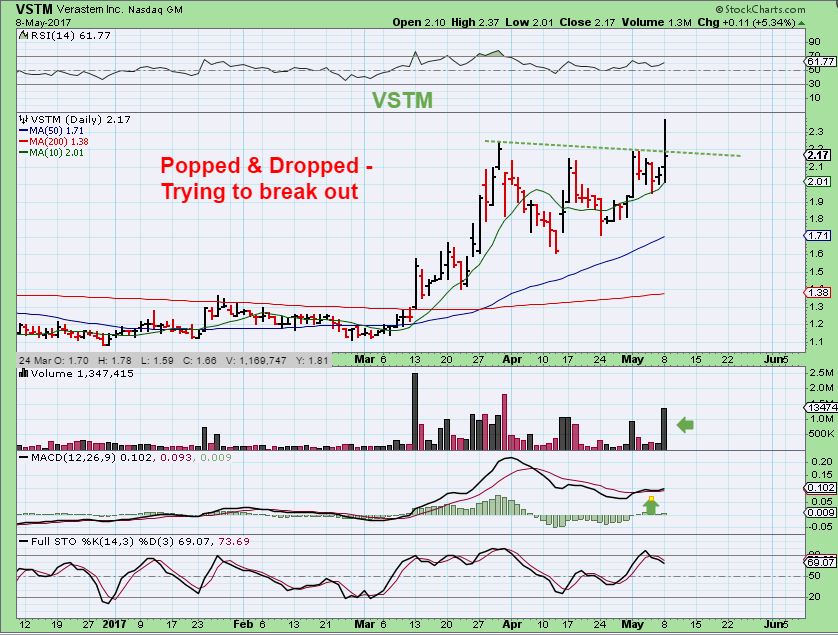
Task: Click the 0.102 MACD axis tag
Action: (x=820, y=488)
